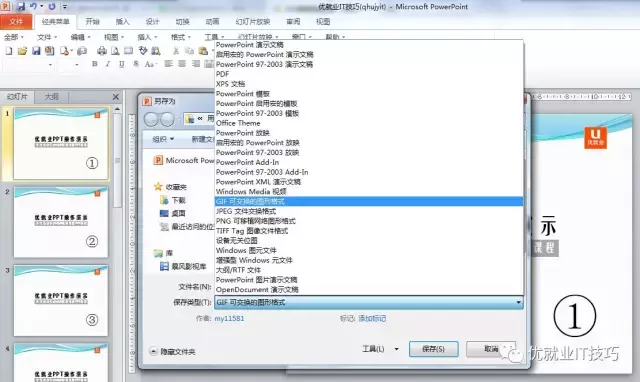
Task: Click the E-mail envelope icon in the classic toolbar
Action: [x=82, y=51]
